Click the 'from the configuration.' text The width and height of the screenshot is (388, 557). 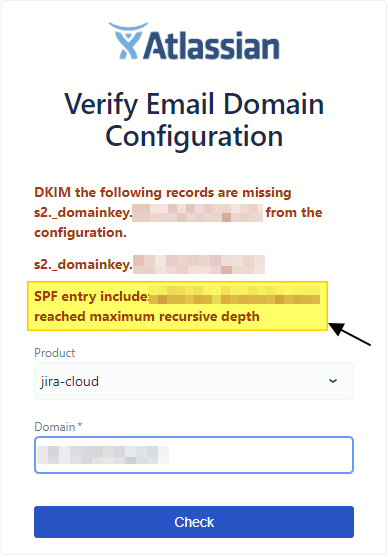point(178,222)
